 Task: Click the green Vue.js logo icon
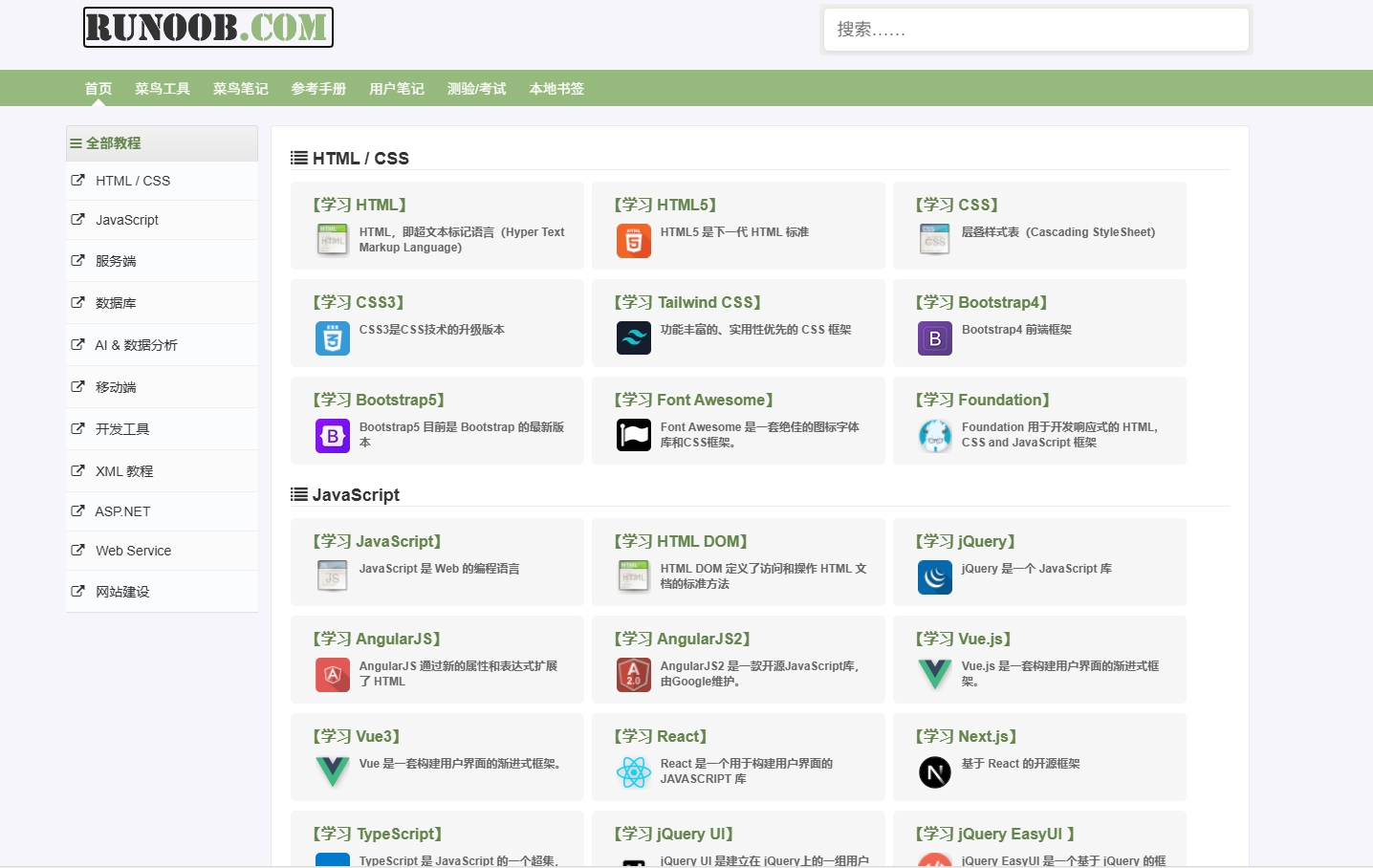934,675
